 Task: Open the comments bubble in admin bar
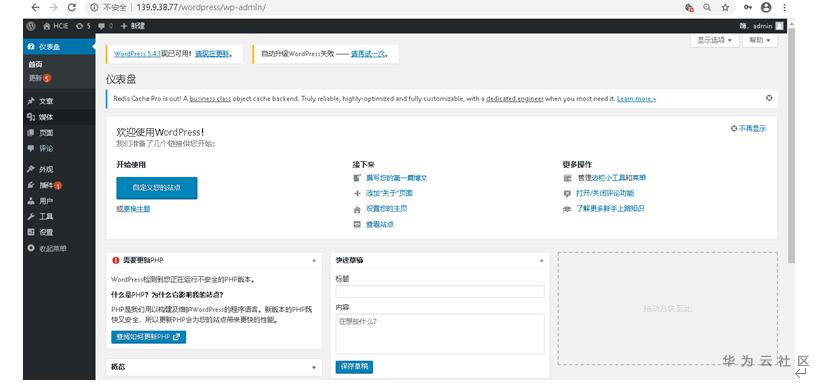pos(105,26)
